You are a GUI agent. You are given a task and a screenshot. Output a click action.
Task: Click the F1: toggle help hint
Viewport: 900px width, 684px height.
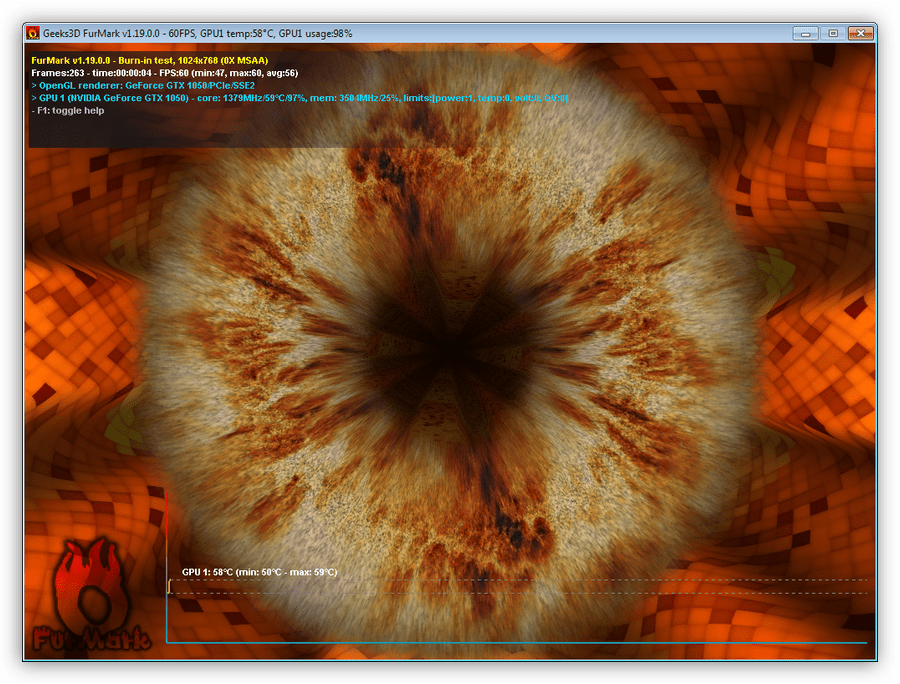(68, 111)
